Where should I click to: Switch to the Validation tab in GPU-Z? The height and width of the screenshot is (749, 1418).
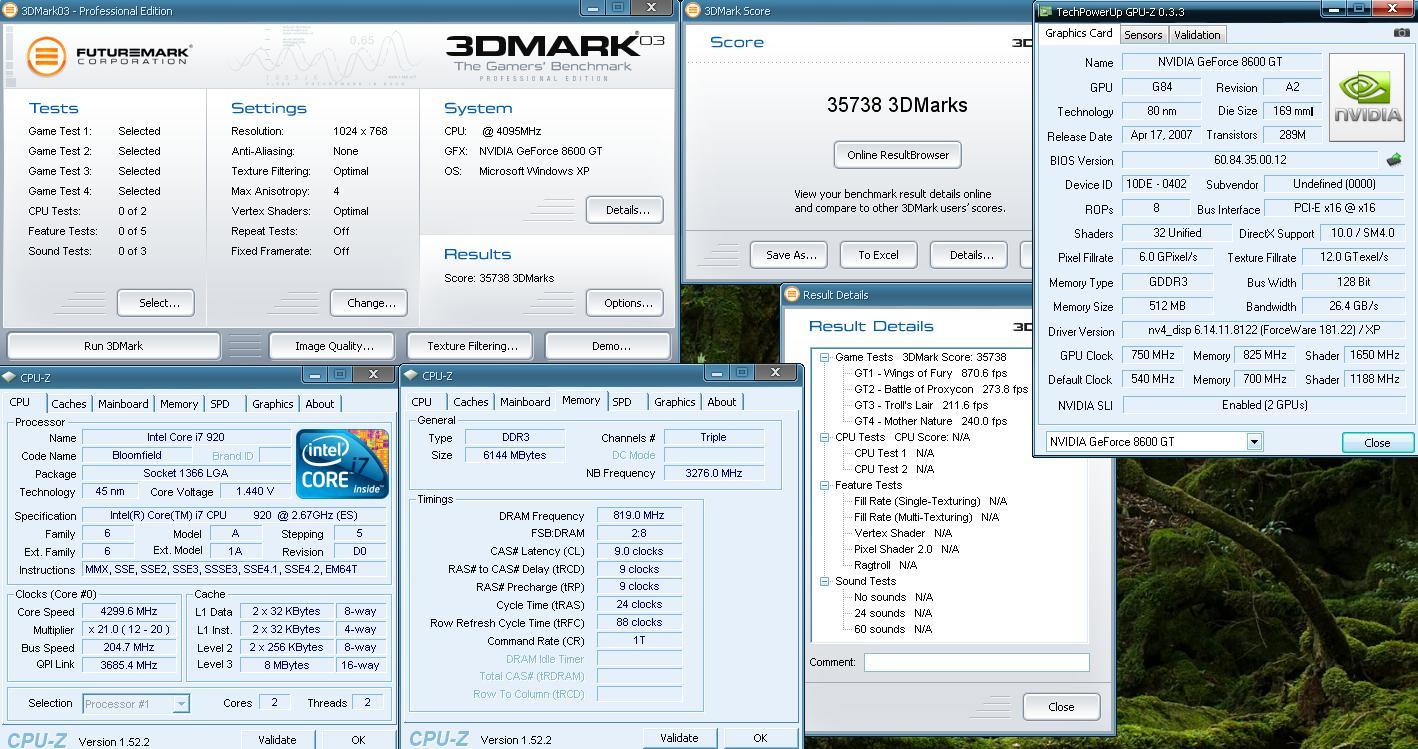point(1197,34)
